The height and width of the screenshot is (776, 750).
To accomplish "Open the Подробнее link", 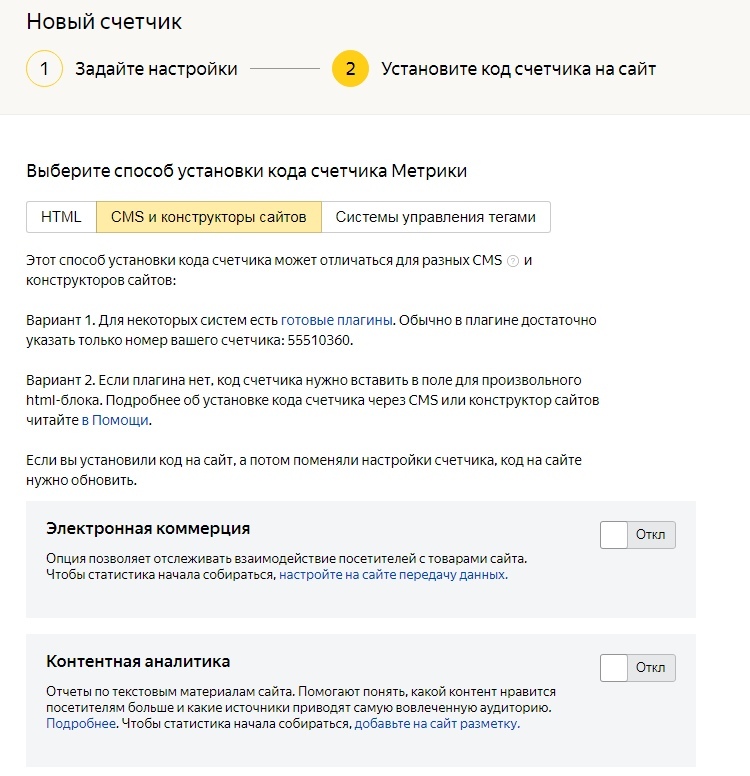I will pyautogui.click(x=81, y=723).
